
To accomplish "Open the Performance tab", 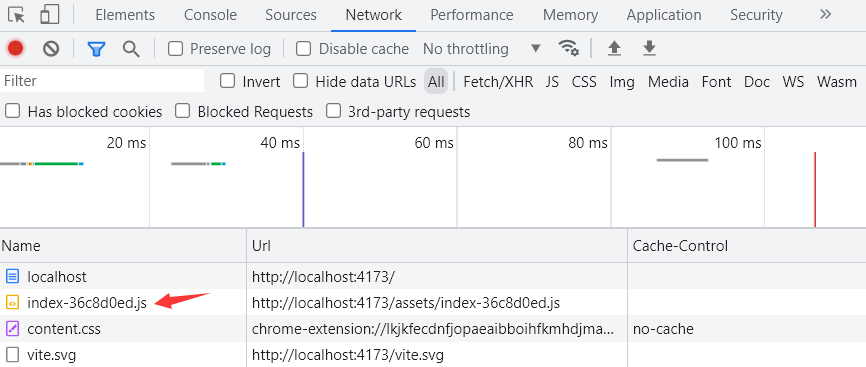I will [x=472, y=15].
